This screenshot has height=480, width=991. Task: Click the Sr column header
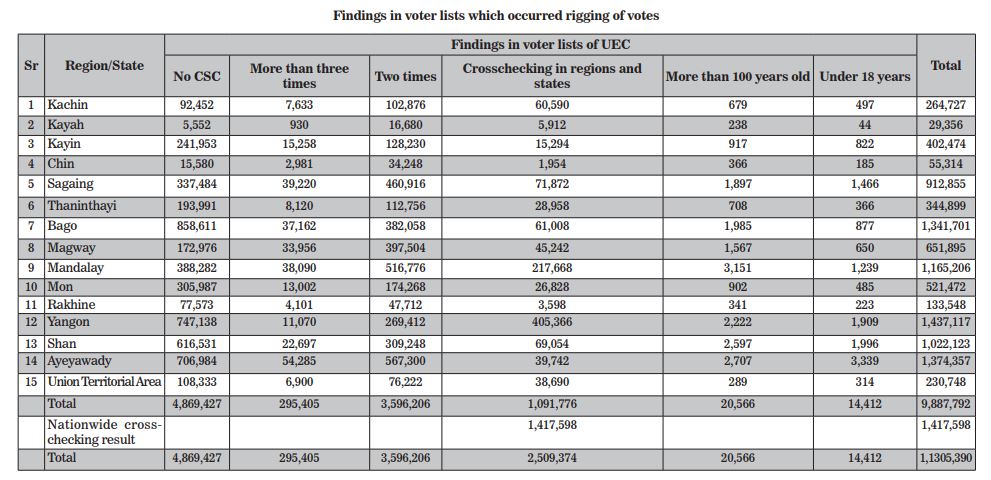point(31,65)
